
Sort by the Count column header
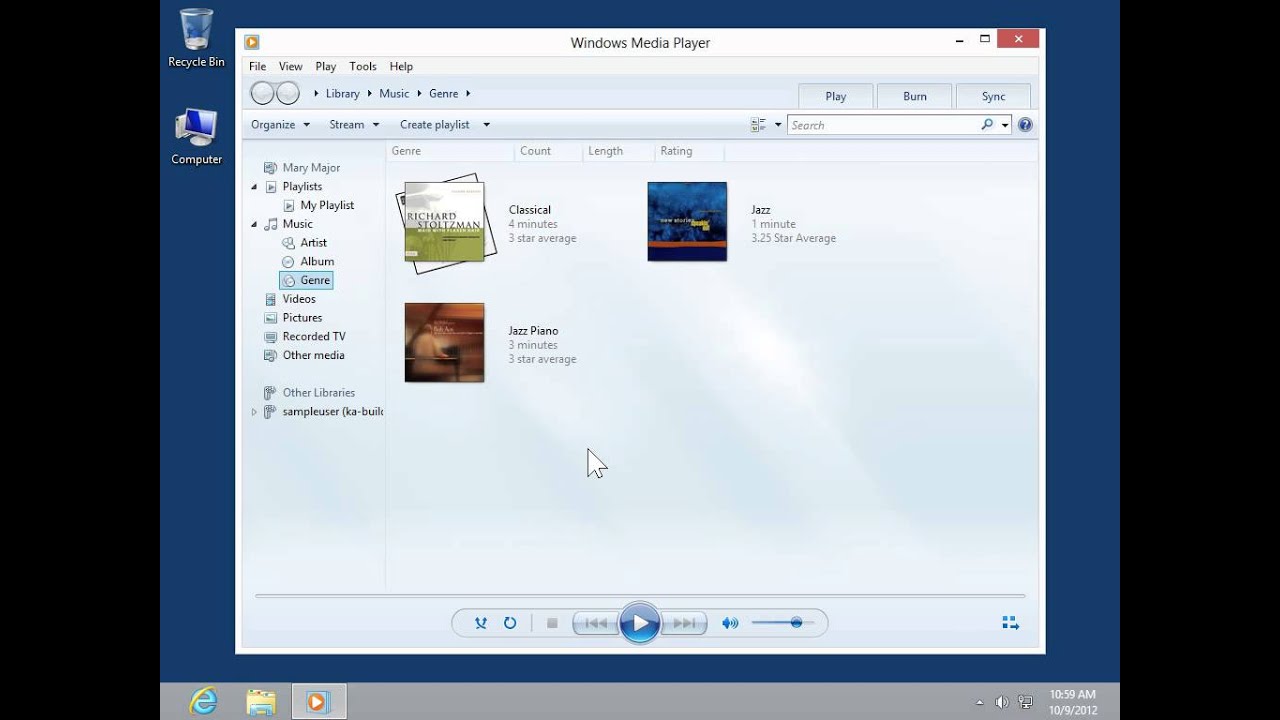pyautogui.click(x=548, y=151)
